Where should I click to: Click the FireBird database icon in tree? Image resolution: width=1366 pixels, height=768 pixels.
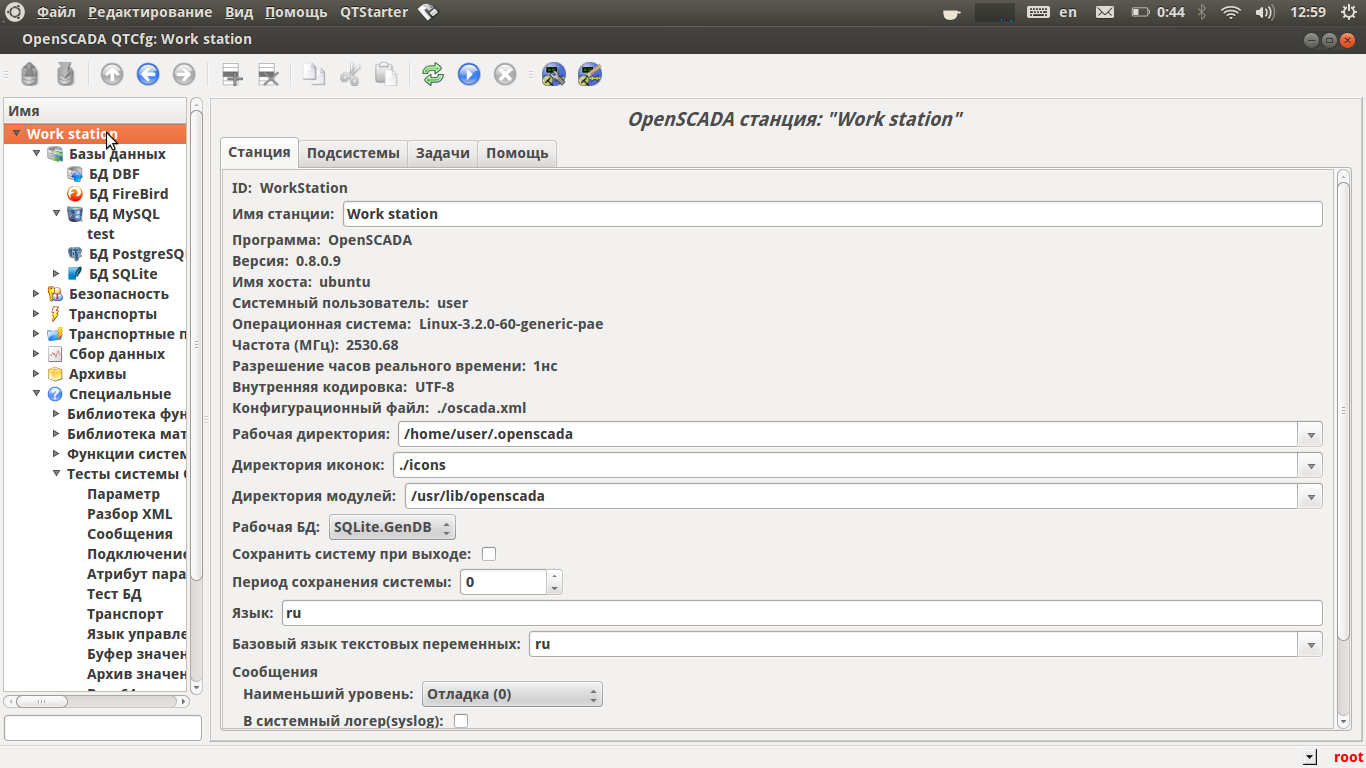click(75, 194)
